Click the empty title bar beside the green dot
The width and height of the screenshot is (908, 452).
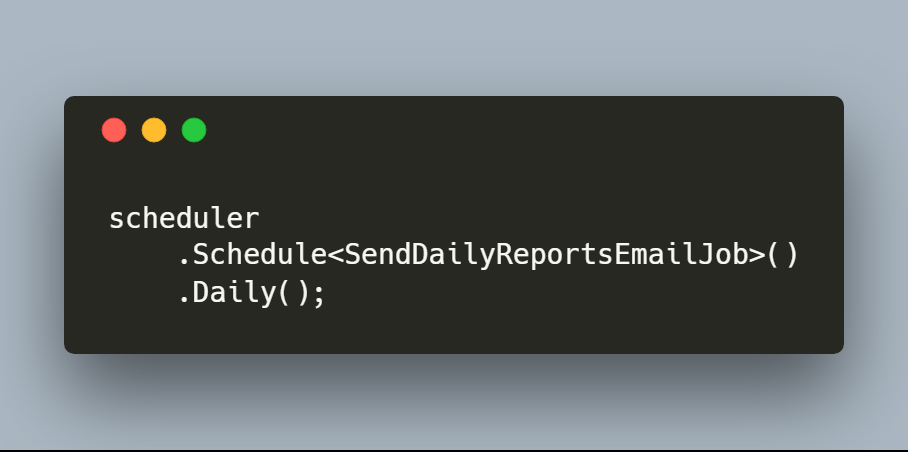coord(521,130)
